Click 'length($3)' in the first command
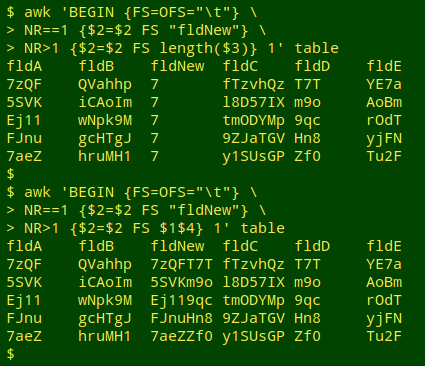This screenshot has height=366, width=425. tap(204, 48)
